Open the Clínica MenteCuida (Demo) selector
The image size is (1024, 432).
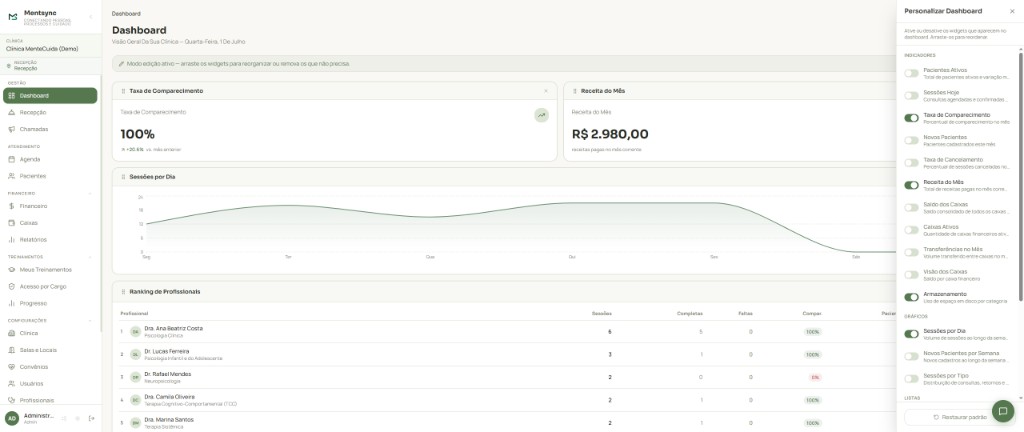(x=51, y=46)
